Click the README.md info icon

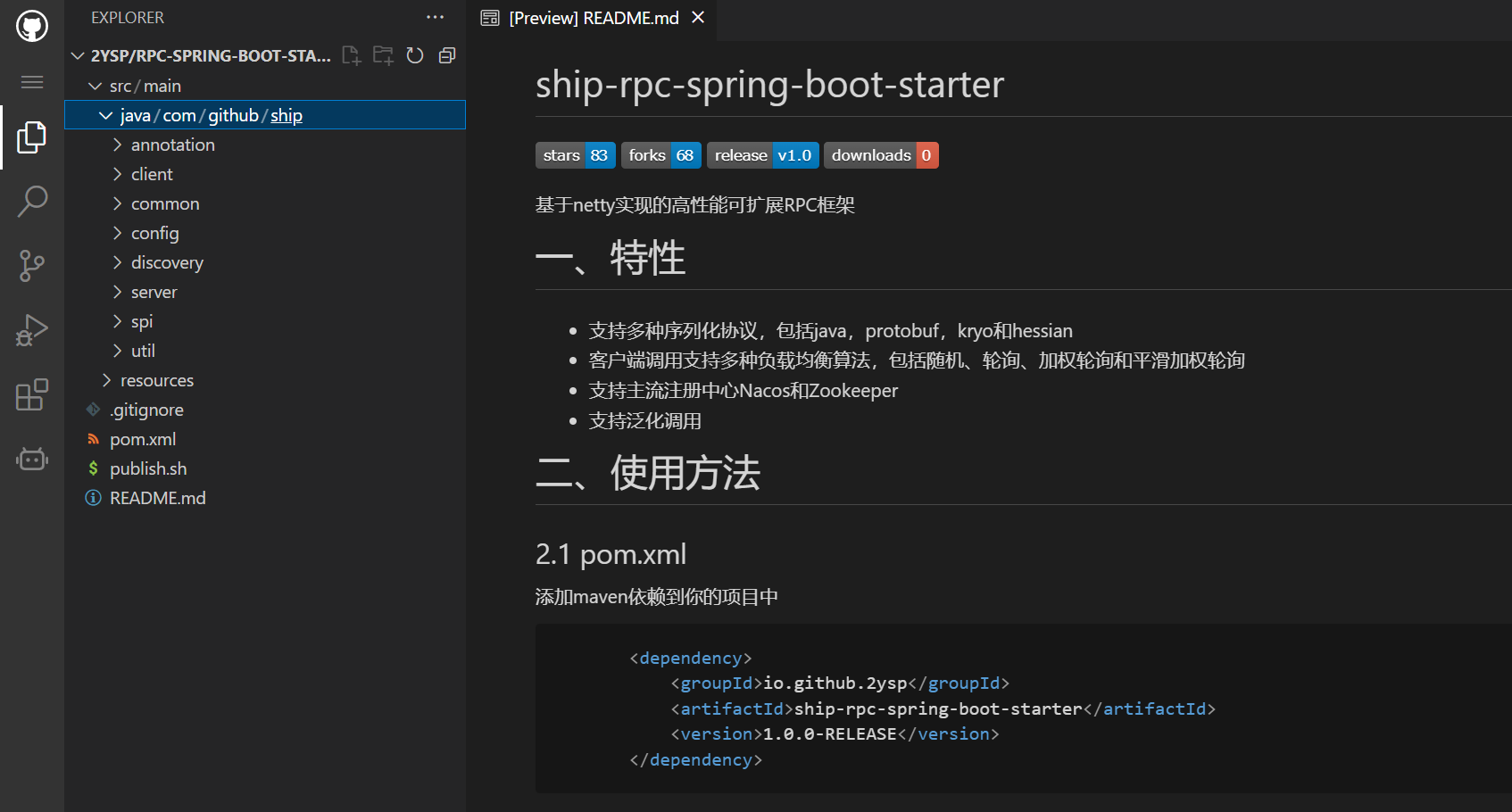pos(93,498)
